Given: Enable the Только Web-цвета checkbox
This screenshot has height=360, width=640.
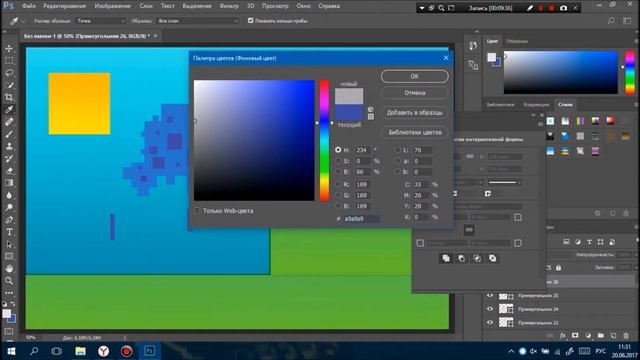Looking at the screenshot, I should (x=198, y=211).
